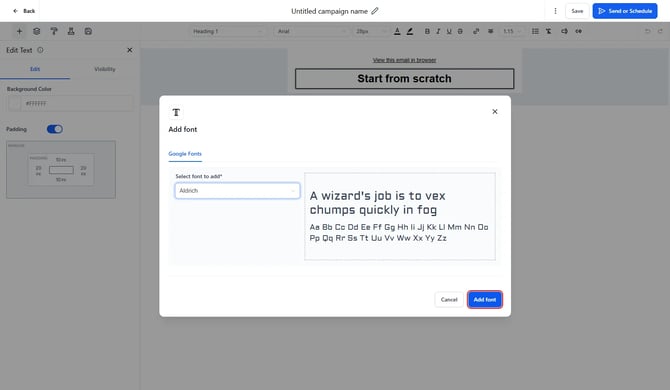Open the three-dot more options menu
This screenshot has width=670, height=390.
click(x=555, y=11)
